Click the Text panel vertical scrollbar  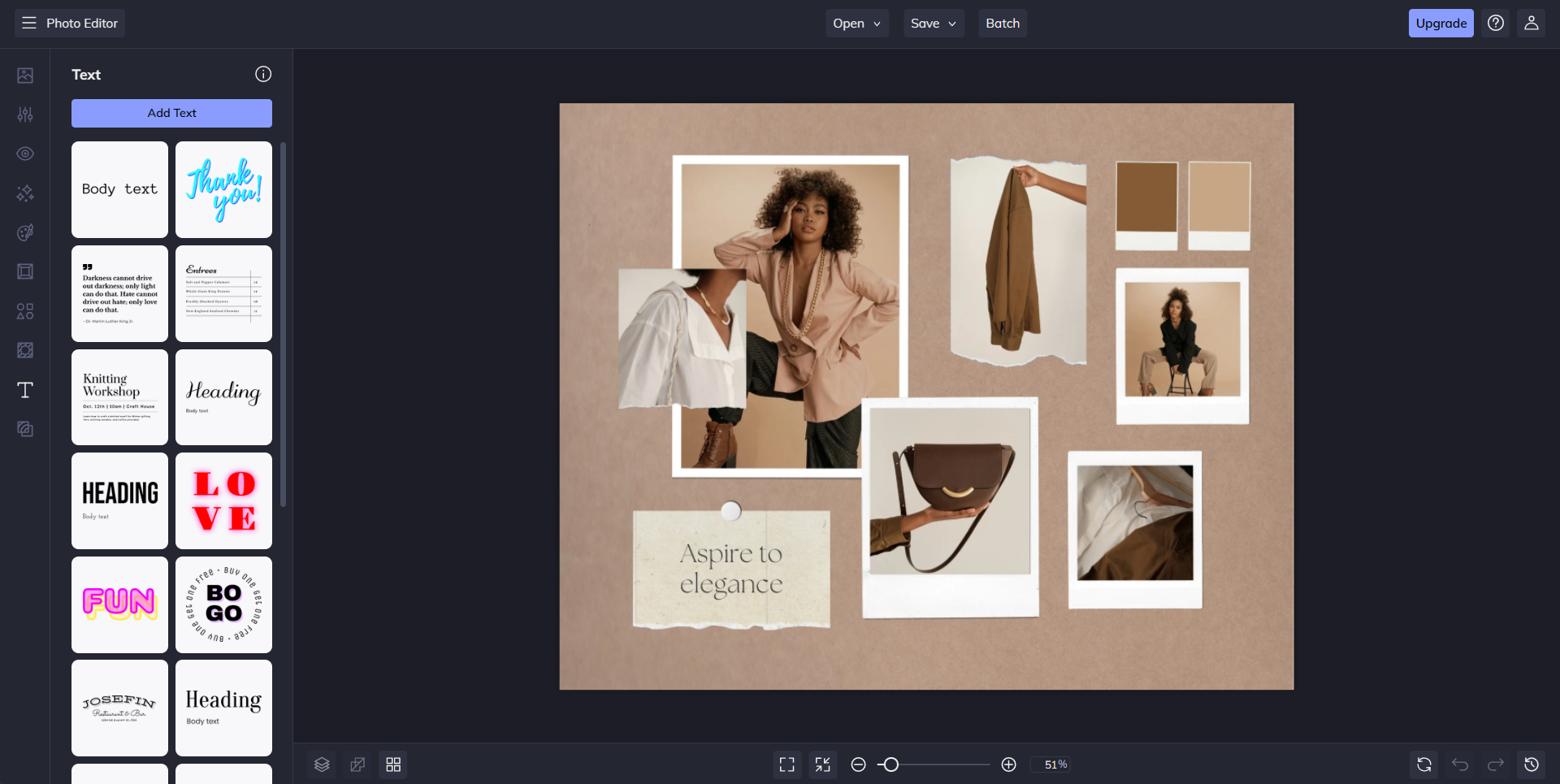pyautogui.click(x=283, y=325)
